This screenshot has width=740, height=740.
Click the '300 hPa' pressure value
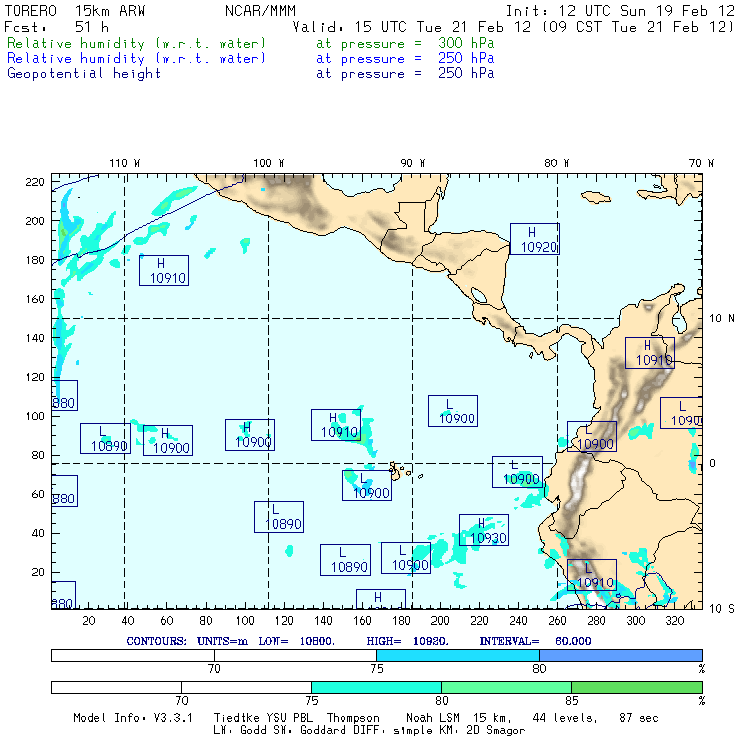[466, 43]
